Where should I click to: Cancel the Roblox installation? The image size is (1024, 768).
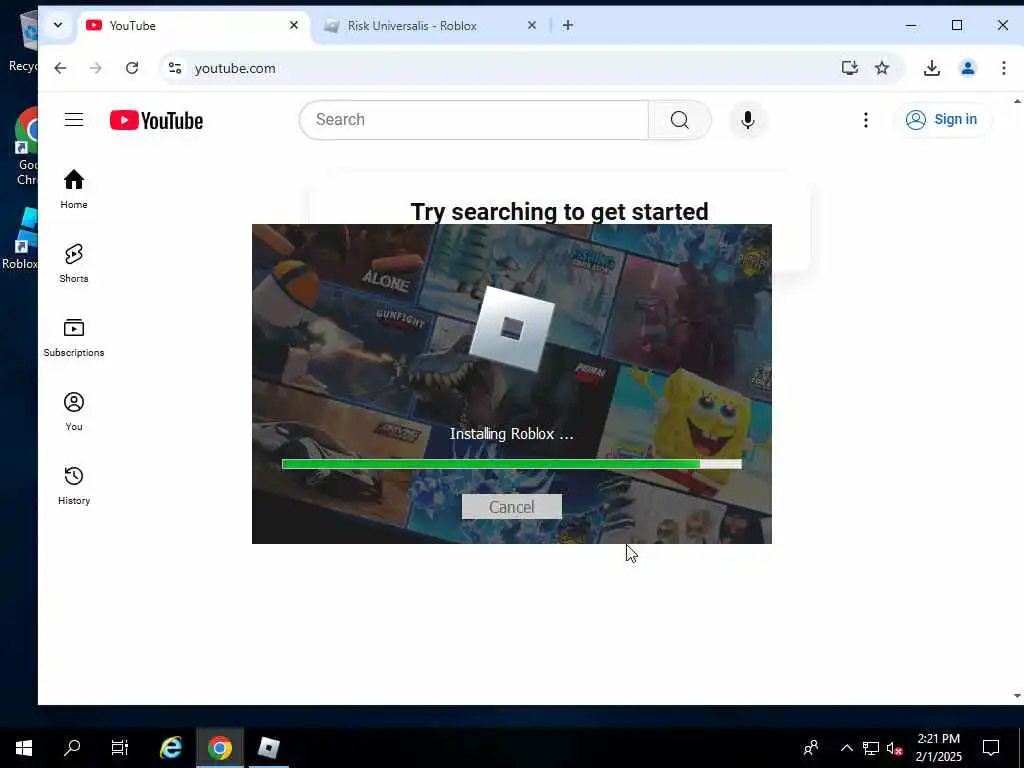511,507
